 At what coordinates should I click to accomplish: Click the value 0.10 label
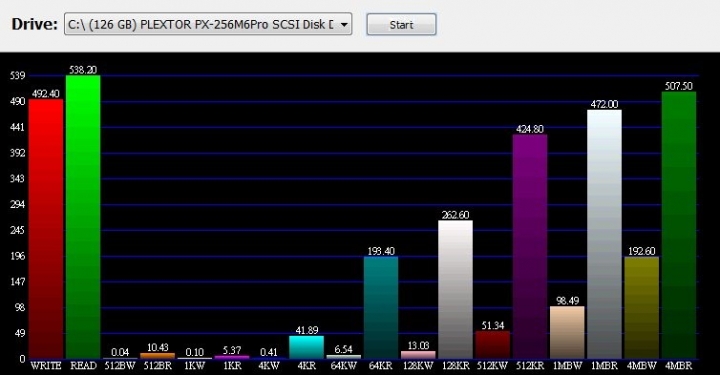tap(195, 352)
